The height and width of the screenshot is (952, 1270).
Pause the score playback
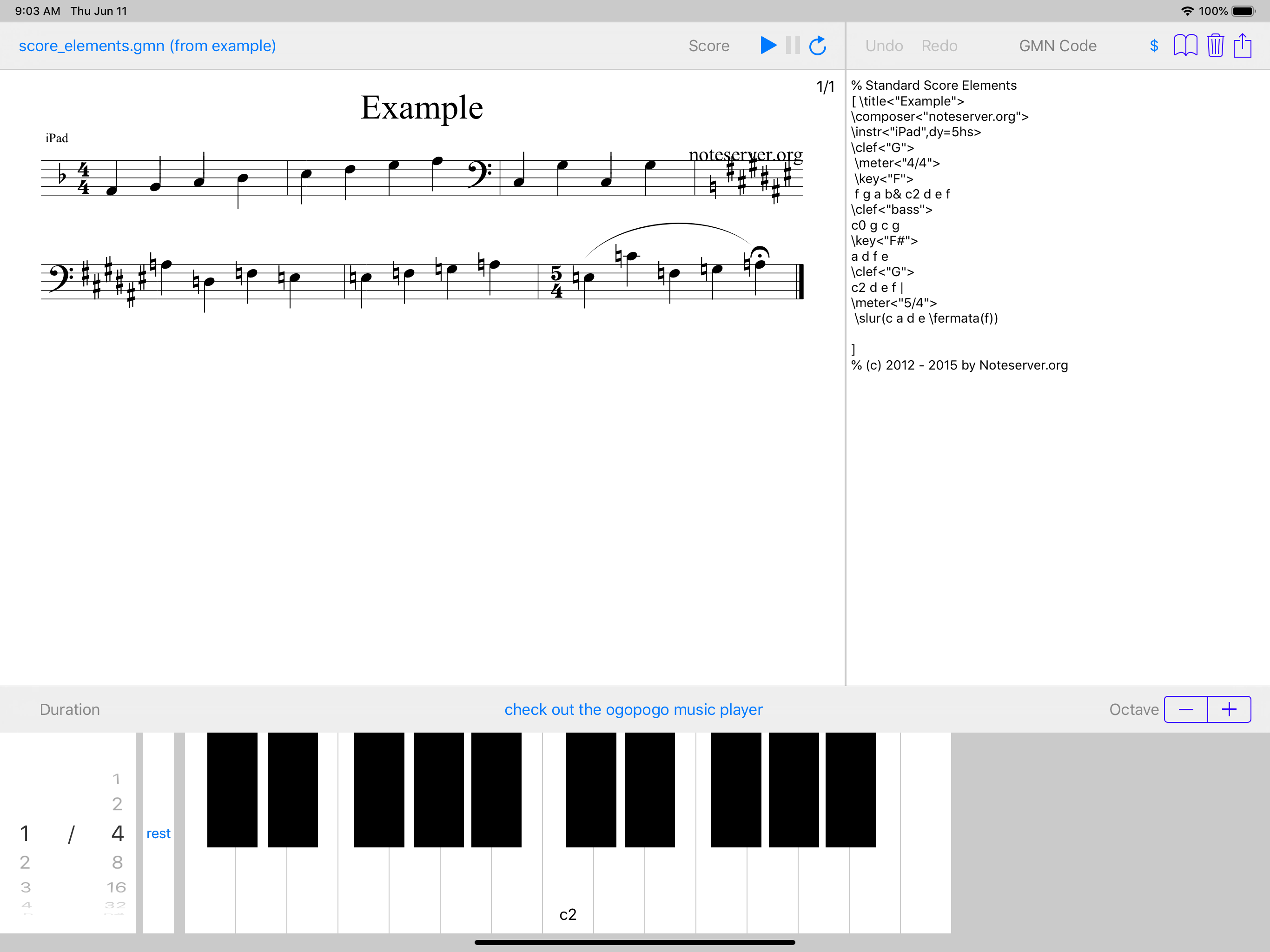pos(793,46)
